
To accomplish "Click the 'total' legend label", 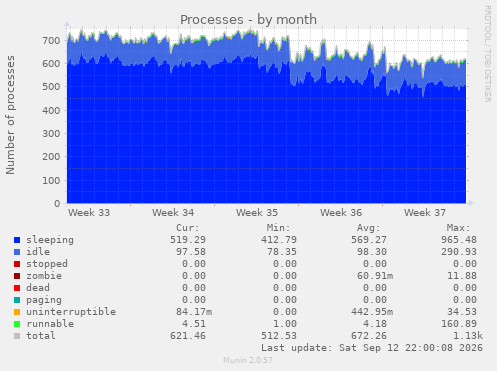I will [x=41, y=336].
